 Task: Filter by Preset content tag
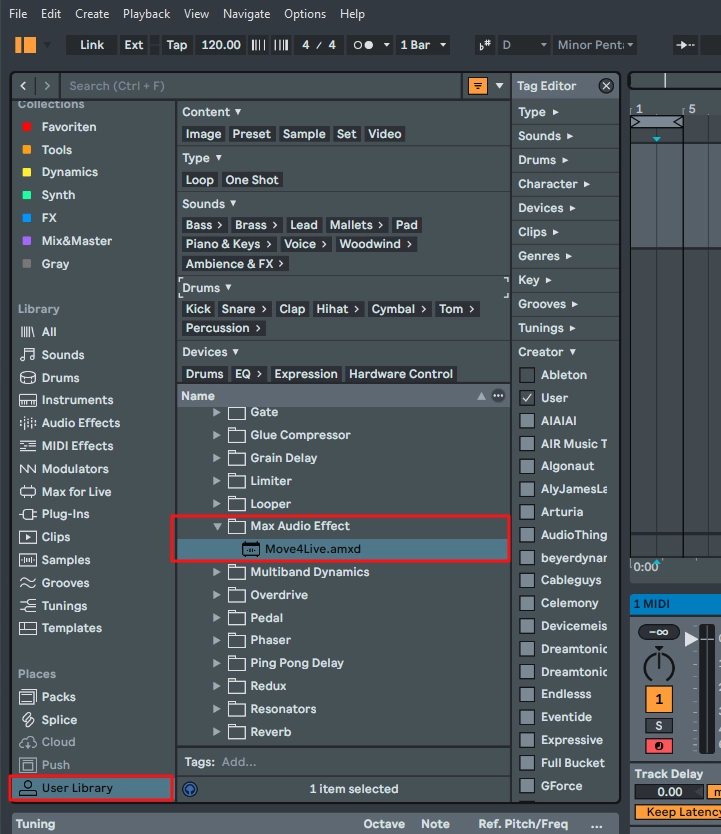251,134
